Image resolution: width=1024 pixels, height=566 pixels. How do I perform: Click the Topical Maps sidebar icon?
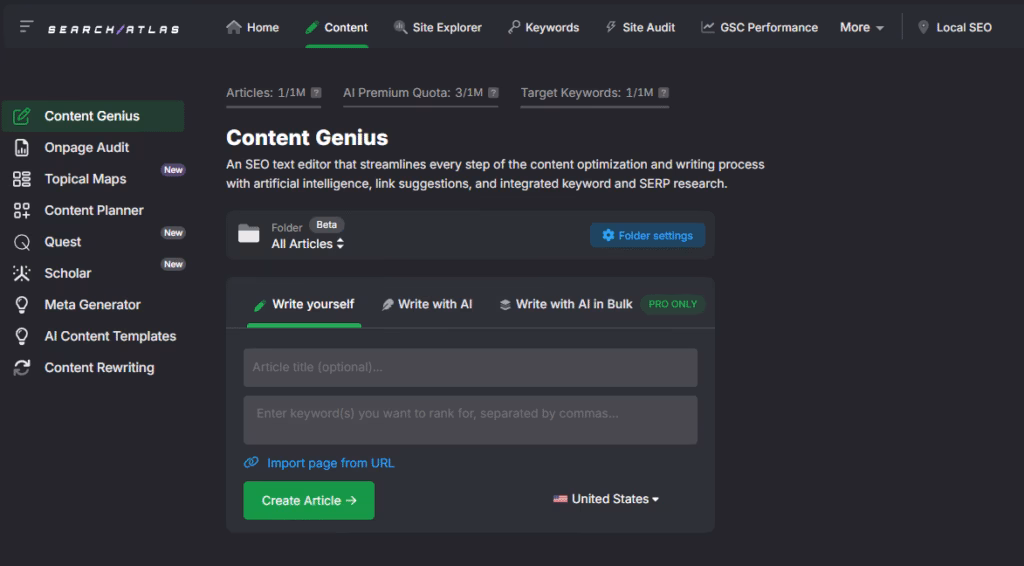click(x=22, y=179)
